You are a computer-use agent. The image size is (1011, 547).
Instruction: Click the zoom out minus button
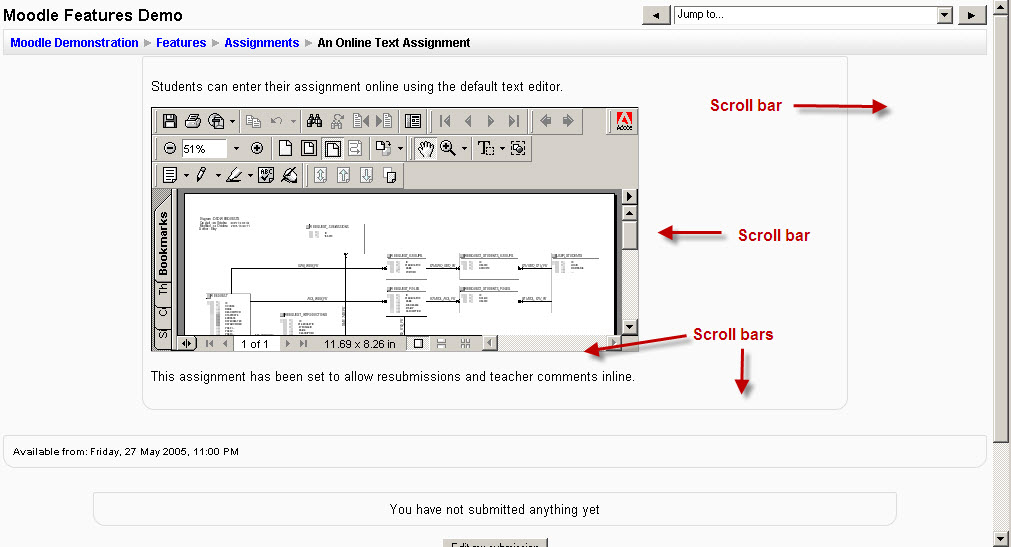tap(170, 148)
